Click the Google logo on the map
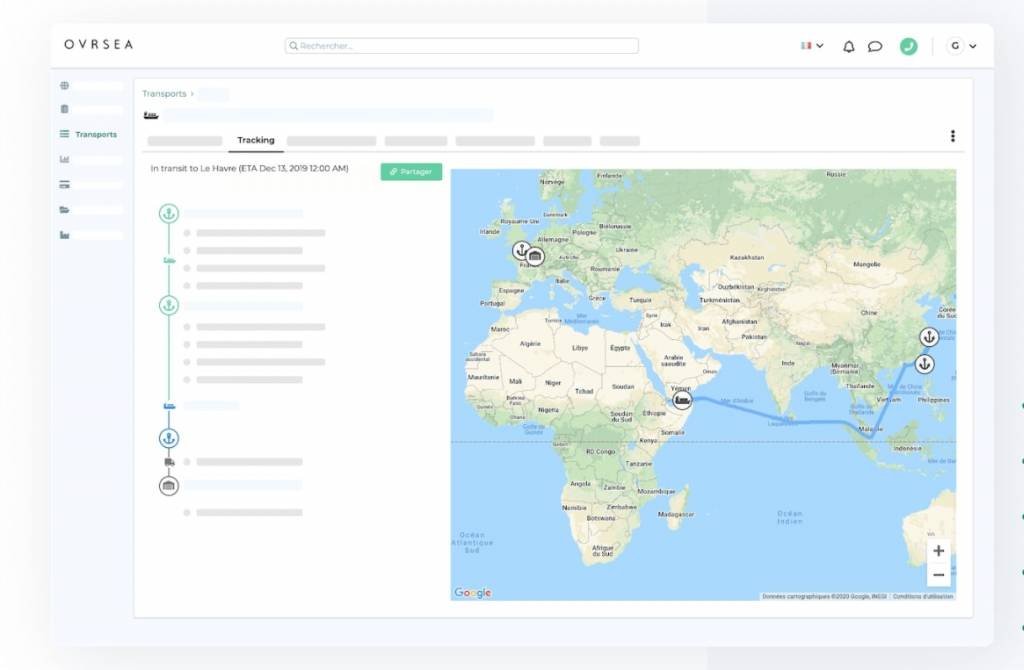Viewport: 1024px width, 670px height. 473,592
